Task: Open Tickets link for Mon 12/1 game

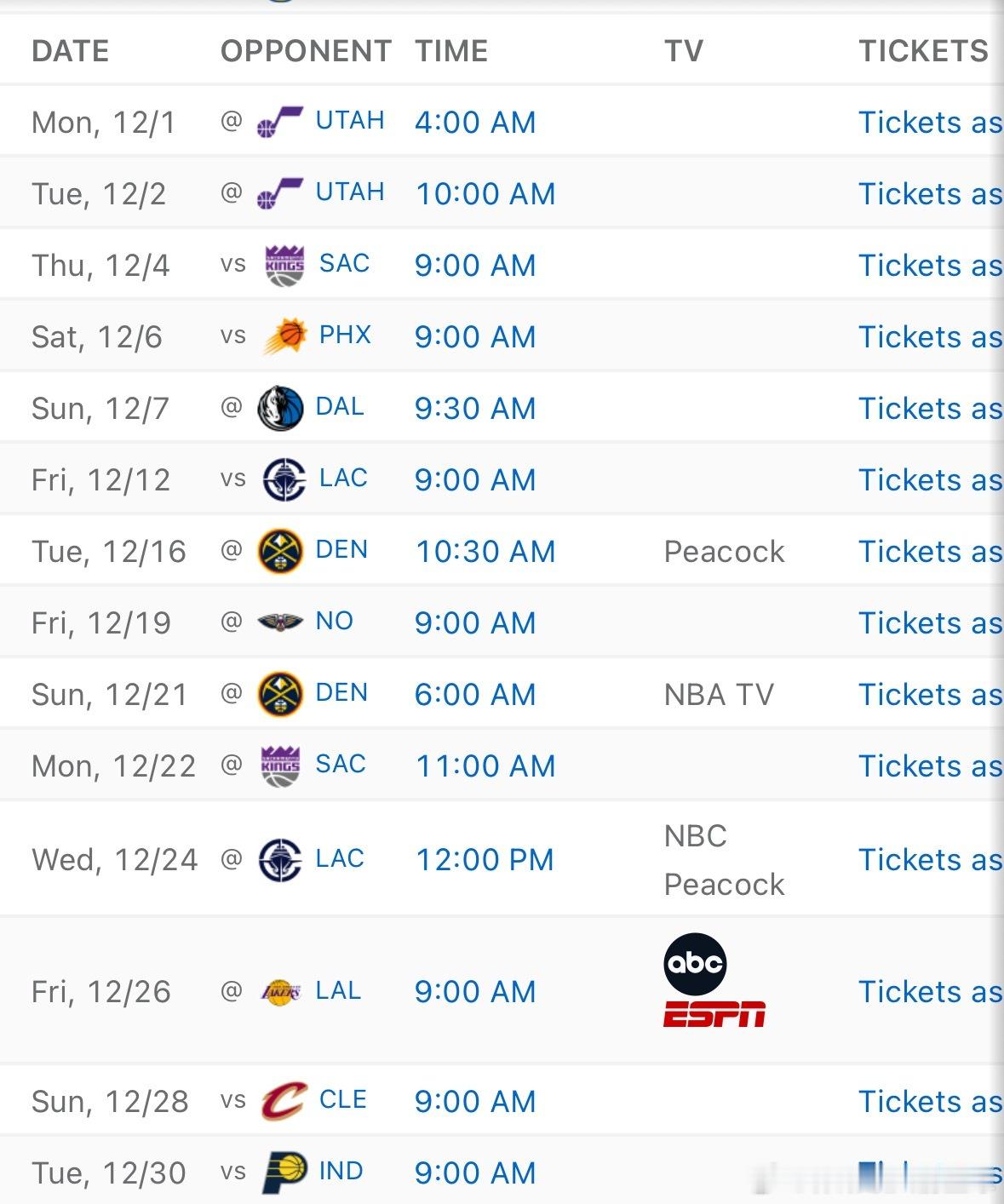Action: (x=929, y=123)
